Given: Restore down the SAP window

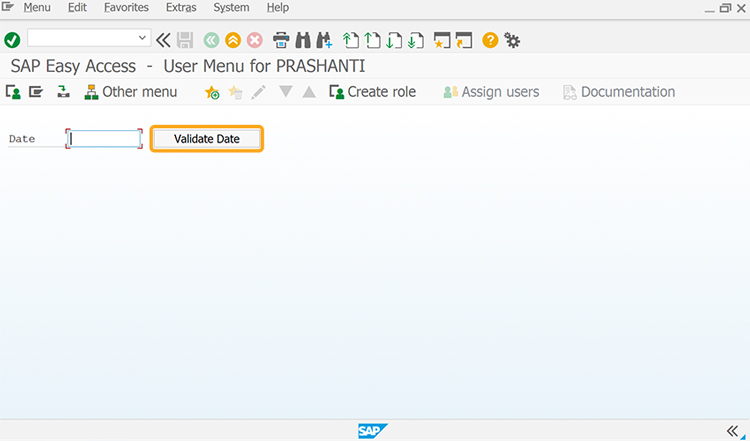Looking at the screenshot, I should coord(726,8).
